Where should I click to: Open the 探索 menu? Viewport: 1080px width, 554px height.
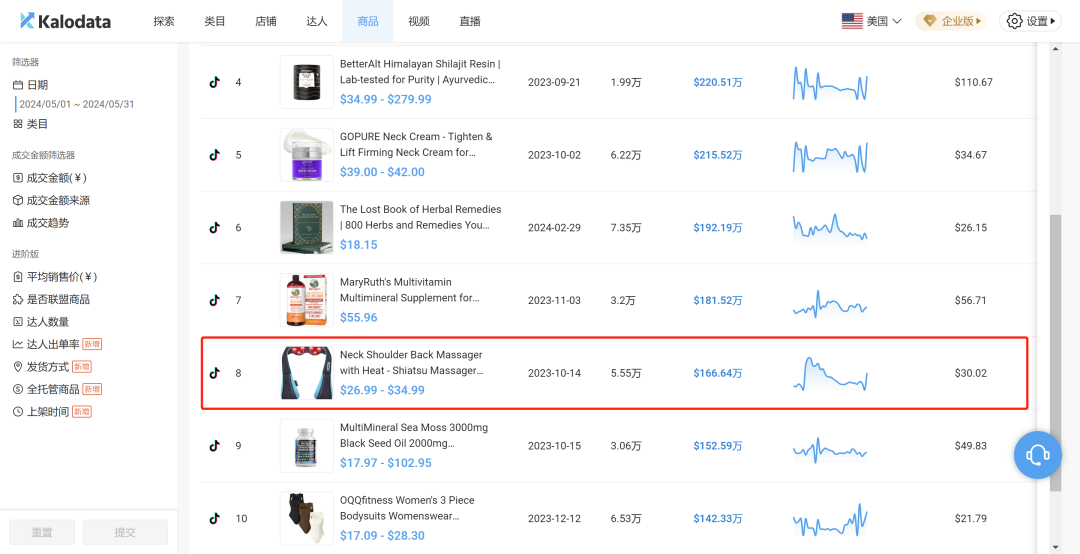[164, 21]
